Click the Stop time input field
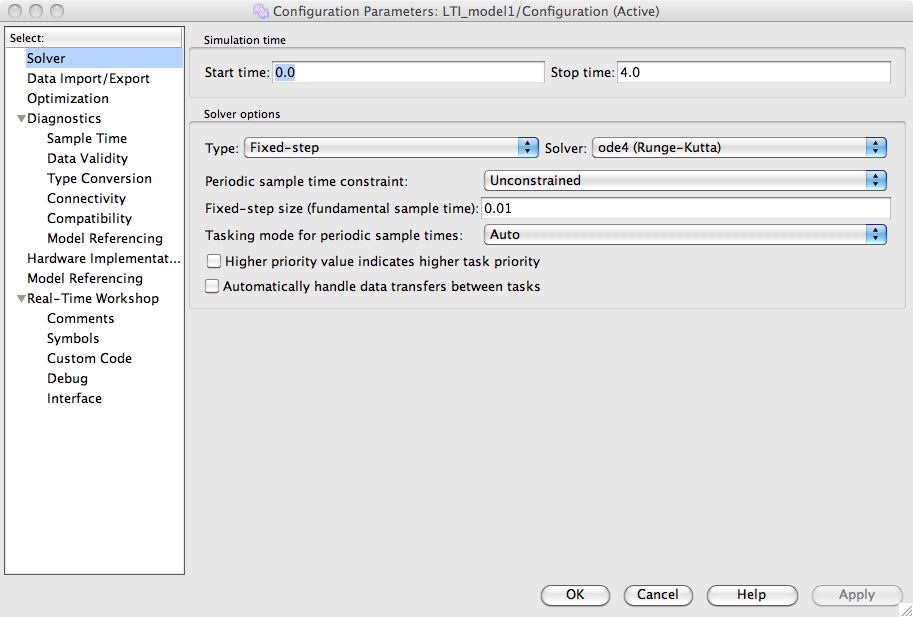 point(753,73)
